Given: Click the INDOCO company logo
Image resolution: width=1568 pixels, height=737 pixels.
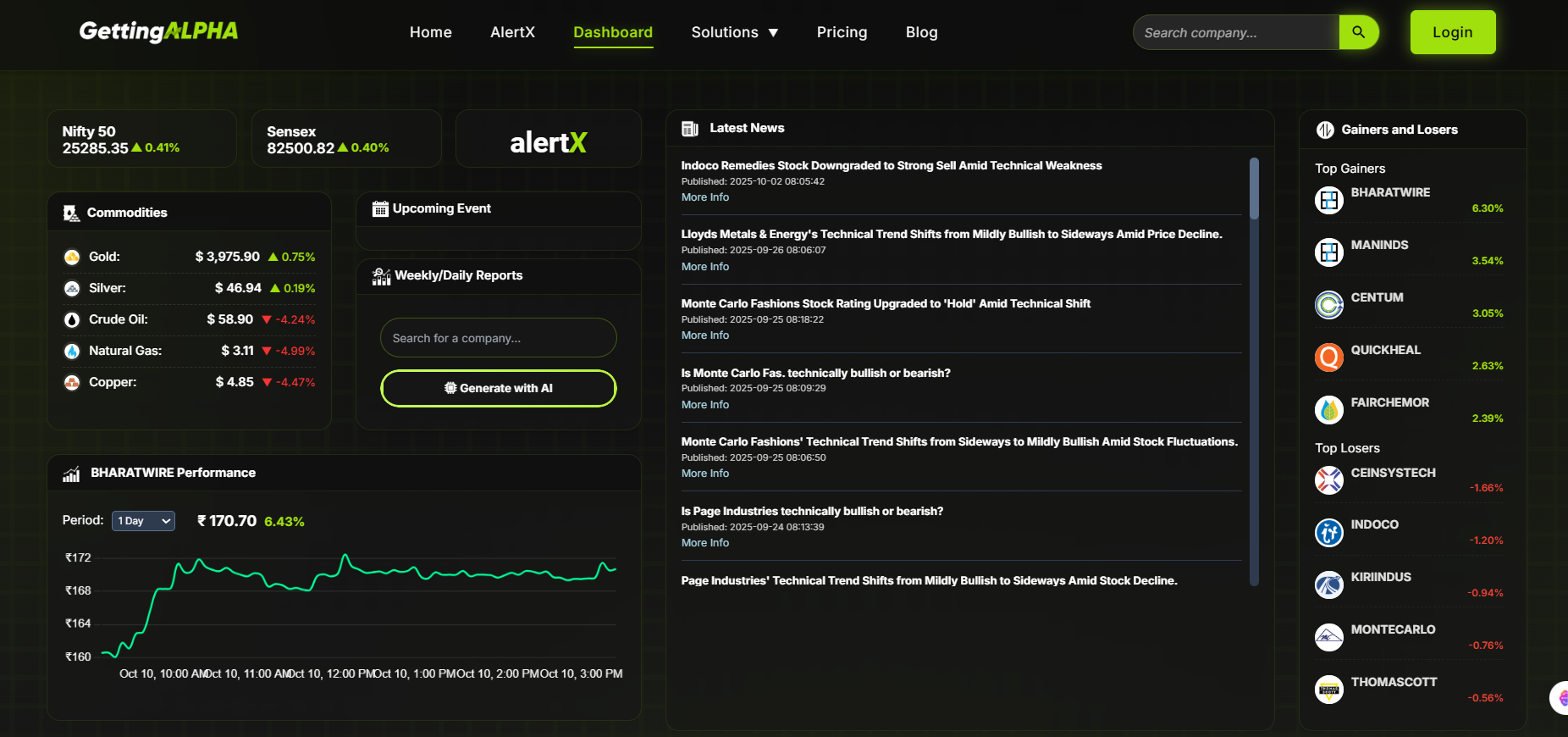Looking at the screenshot, I should pyautogui.click(x=1329, y=533).
